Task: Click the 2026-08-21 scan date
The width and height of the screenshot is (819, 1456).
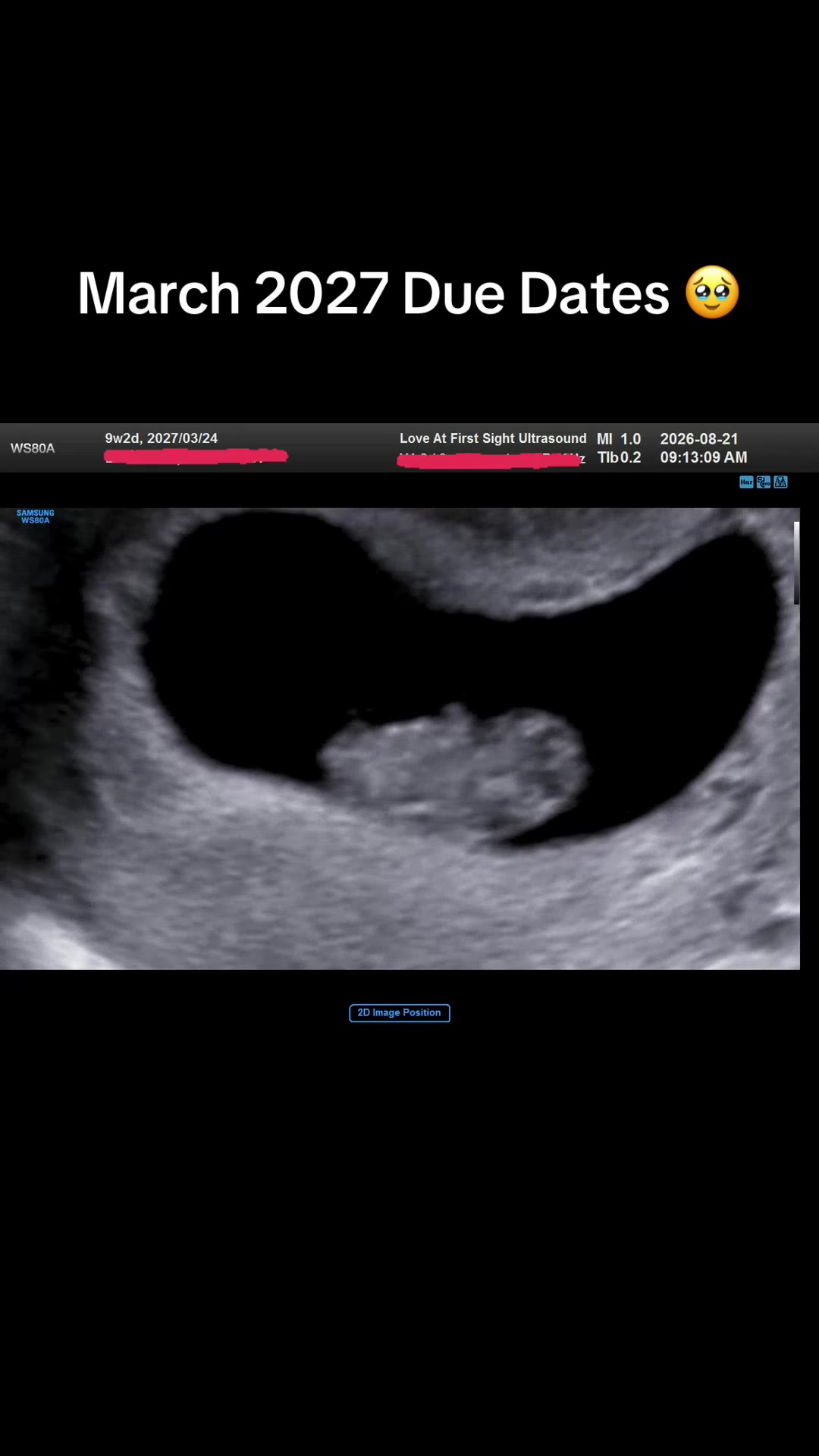Action: pos(699,439)
